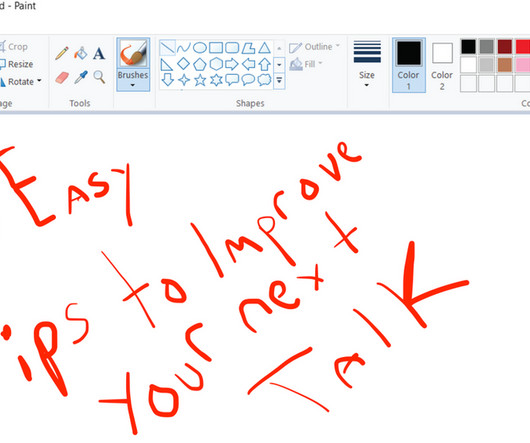The height and width of the screenshot is (443, 530).
Task: Open the shape Fill dropdown
Action: 306,64
